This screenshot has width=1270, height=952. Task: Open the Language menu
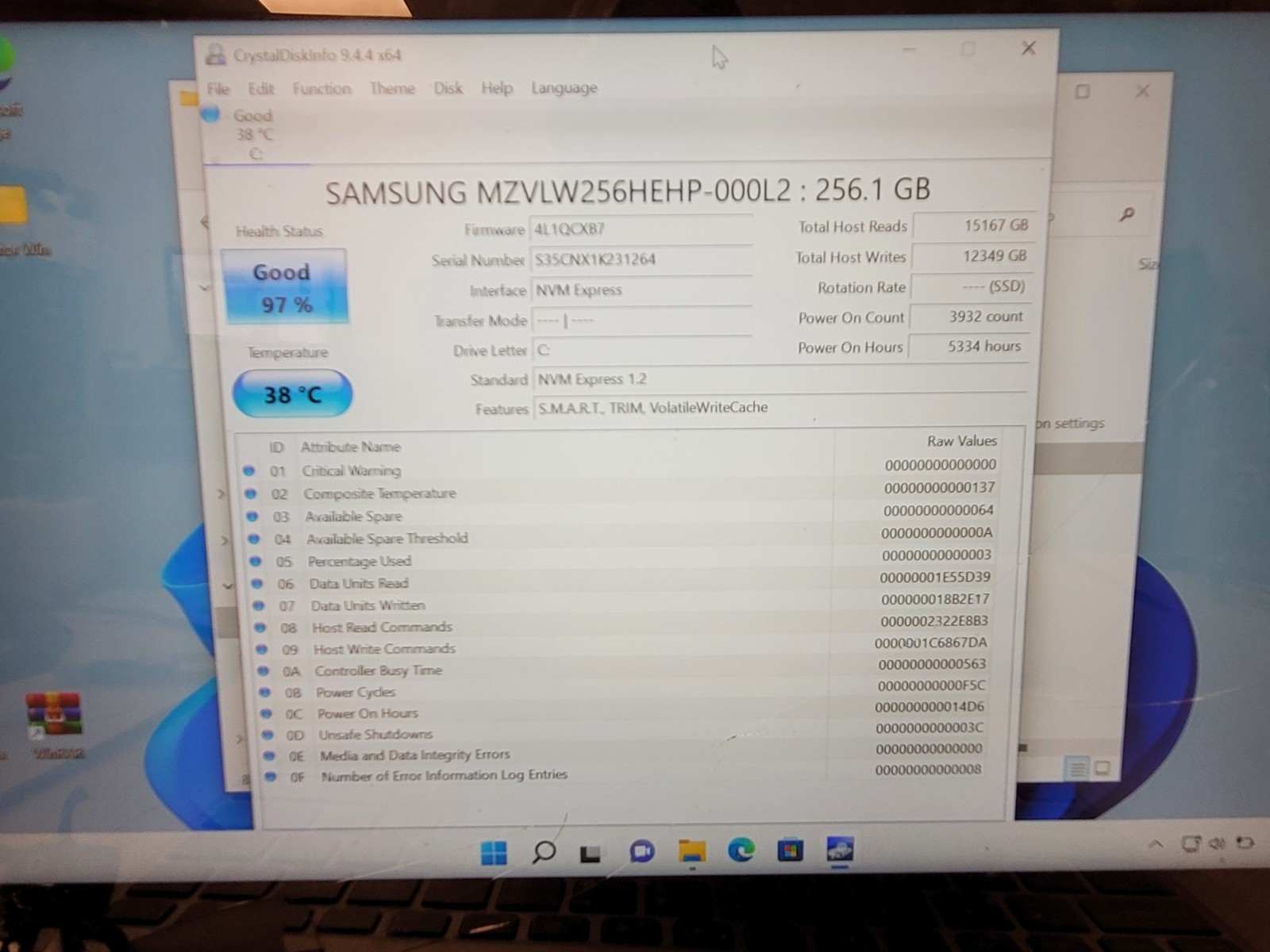[x=564, y=88]
